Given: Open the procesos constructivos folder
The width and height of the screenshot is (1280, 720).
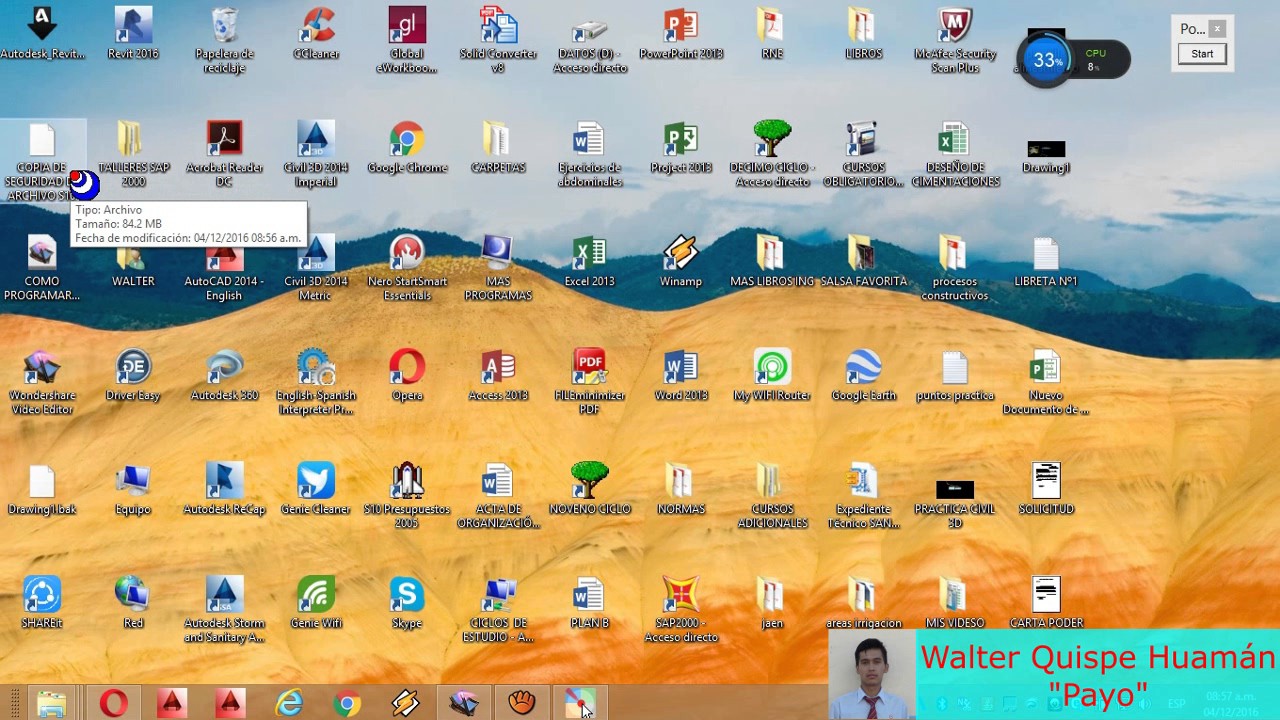Looking at the screenshot, I should [955, 268].
